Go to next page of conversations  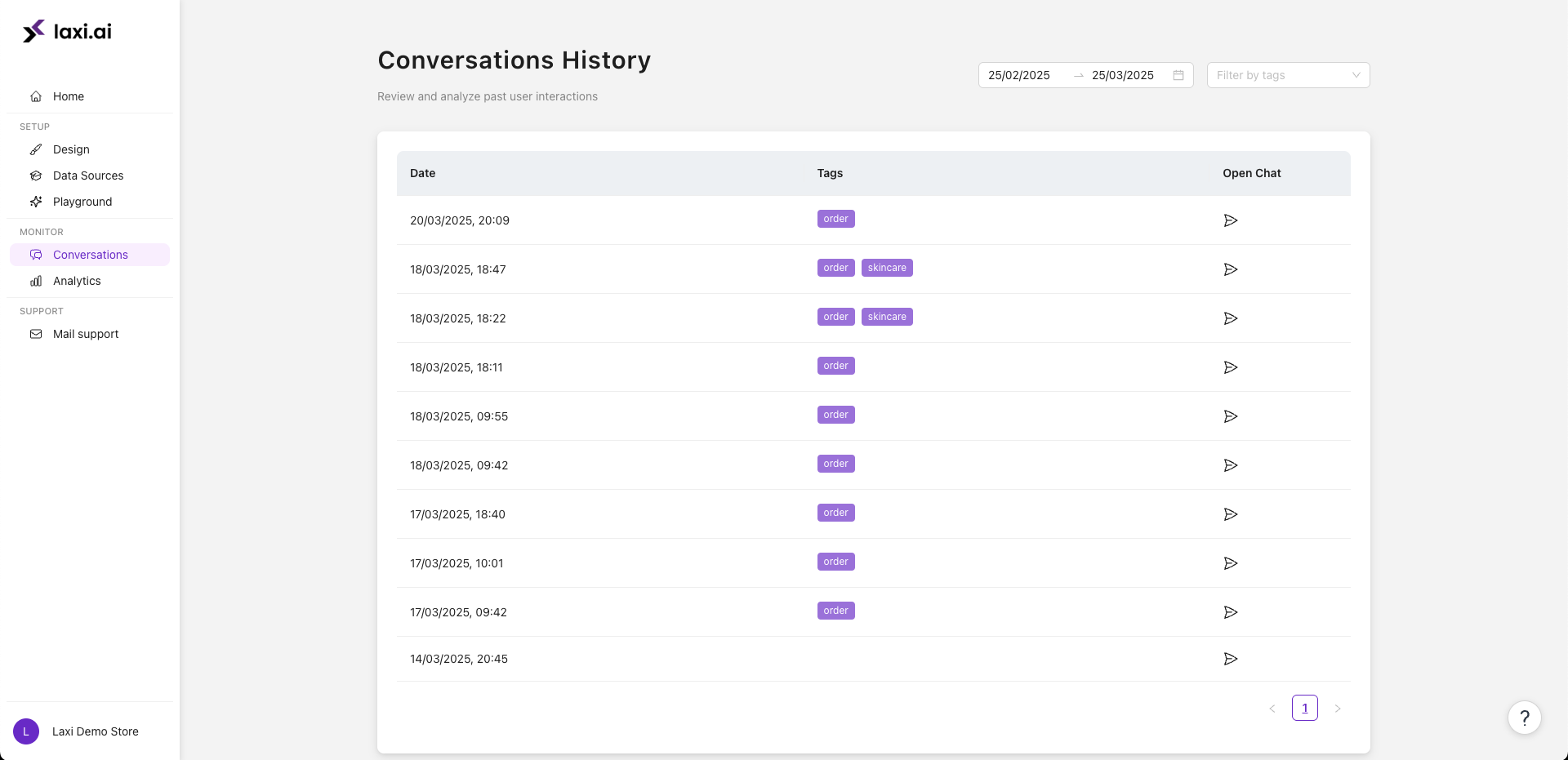coord(1337,709)
